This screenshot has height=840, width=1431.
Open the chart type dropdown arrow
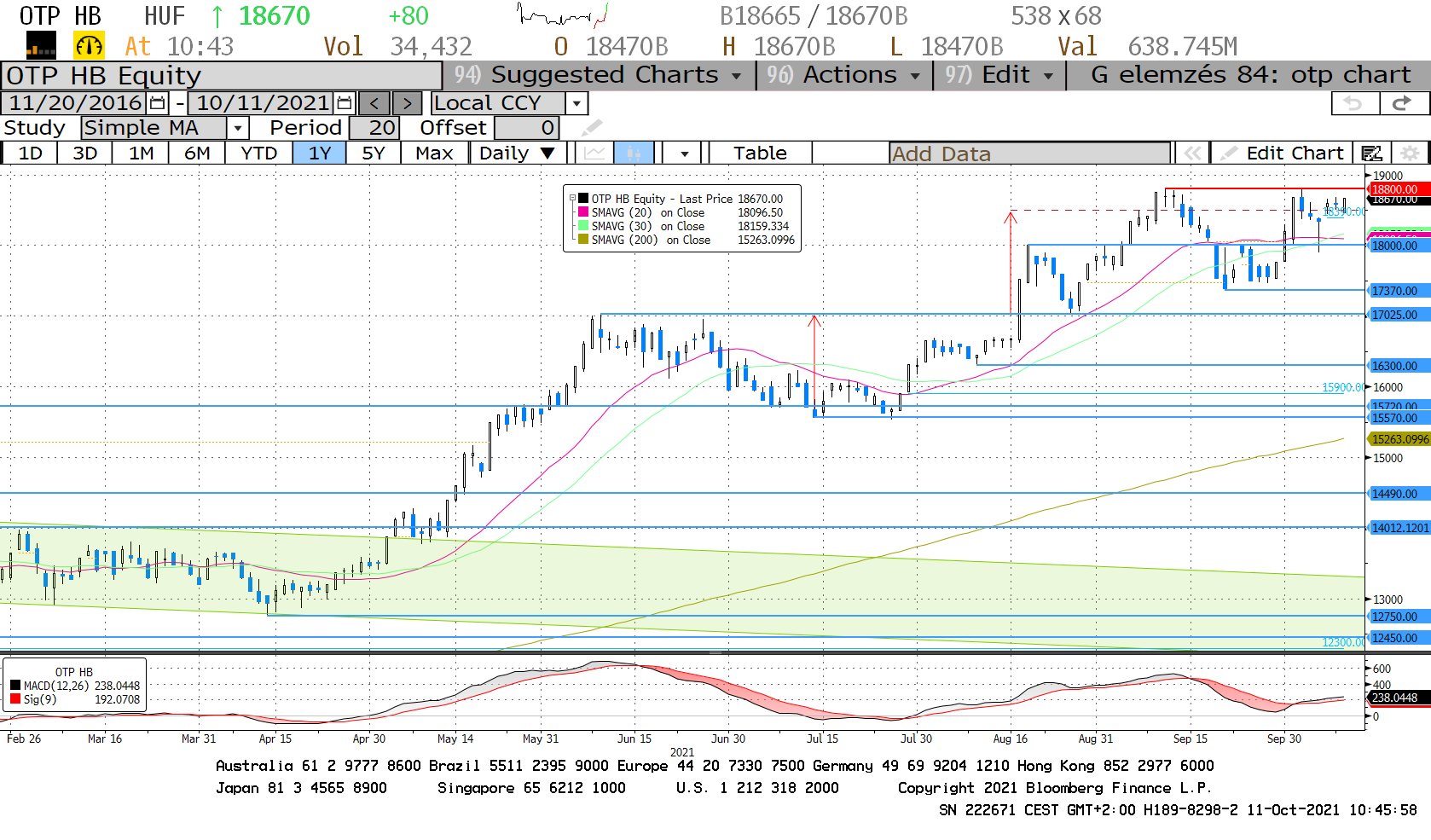(x=685, y=154)
